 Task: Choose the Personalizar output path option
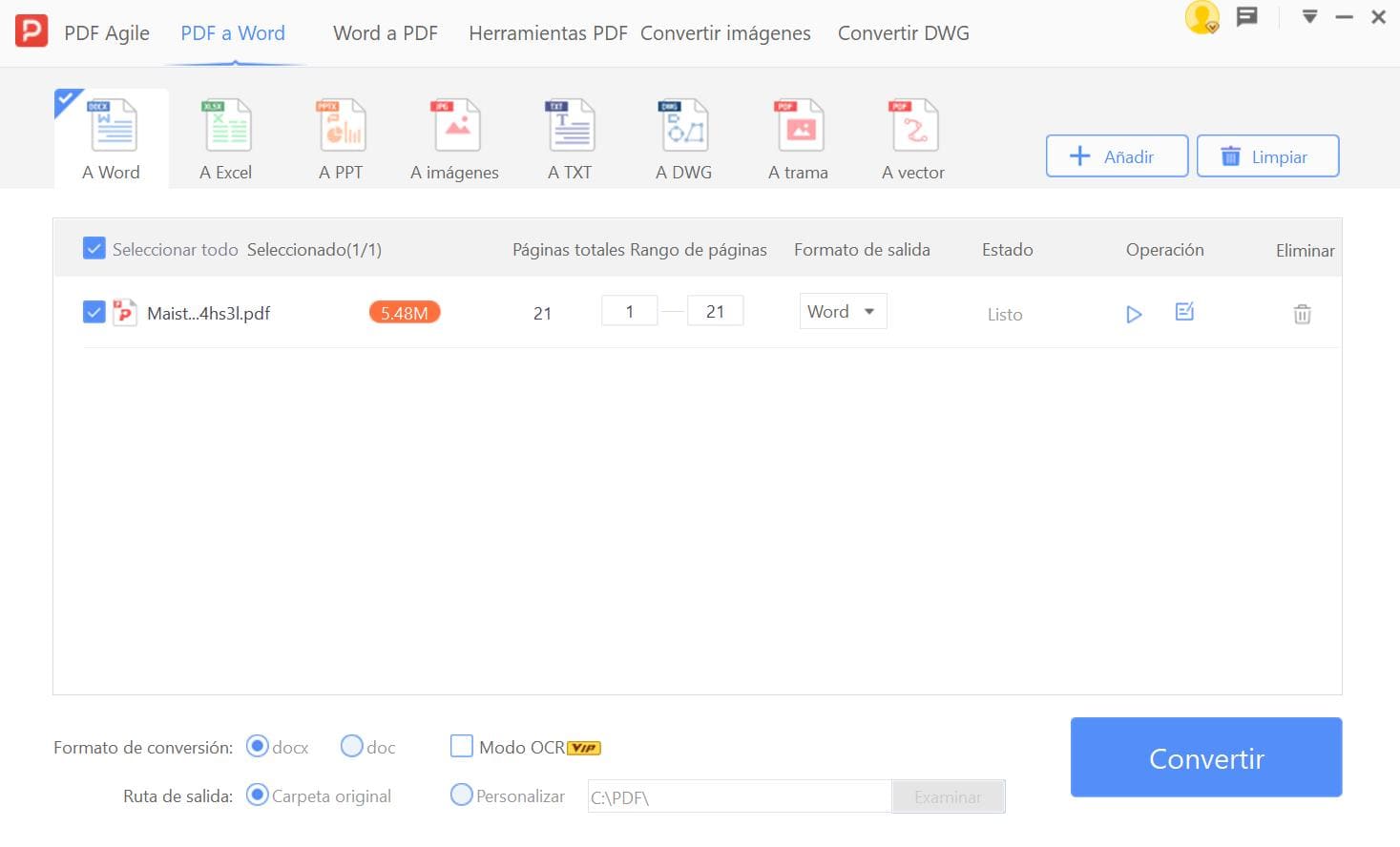point(462,795)
